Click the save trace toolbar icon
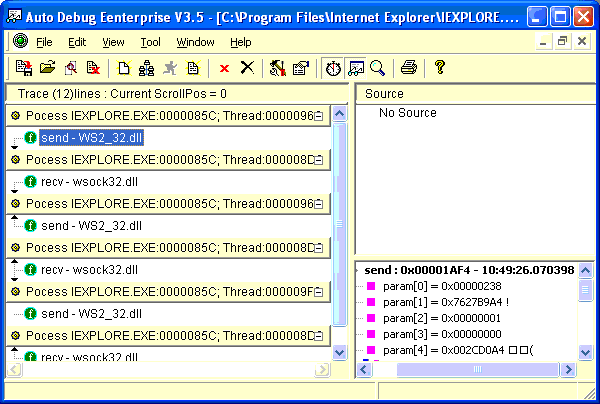The image size is (600, 404). (24, 68)
